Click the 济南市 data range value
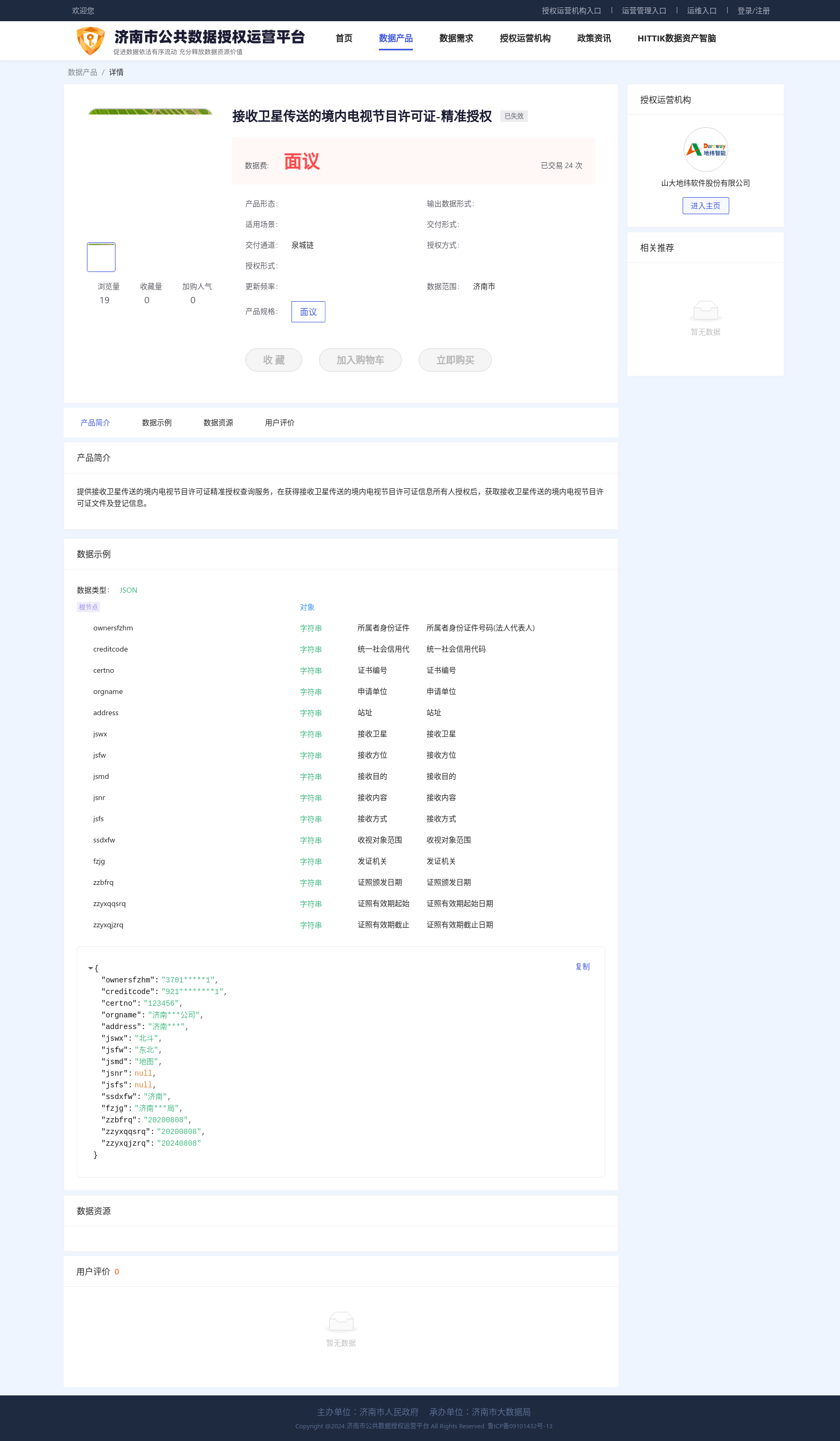 [x=484, y=286]
